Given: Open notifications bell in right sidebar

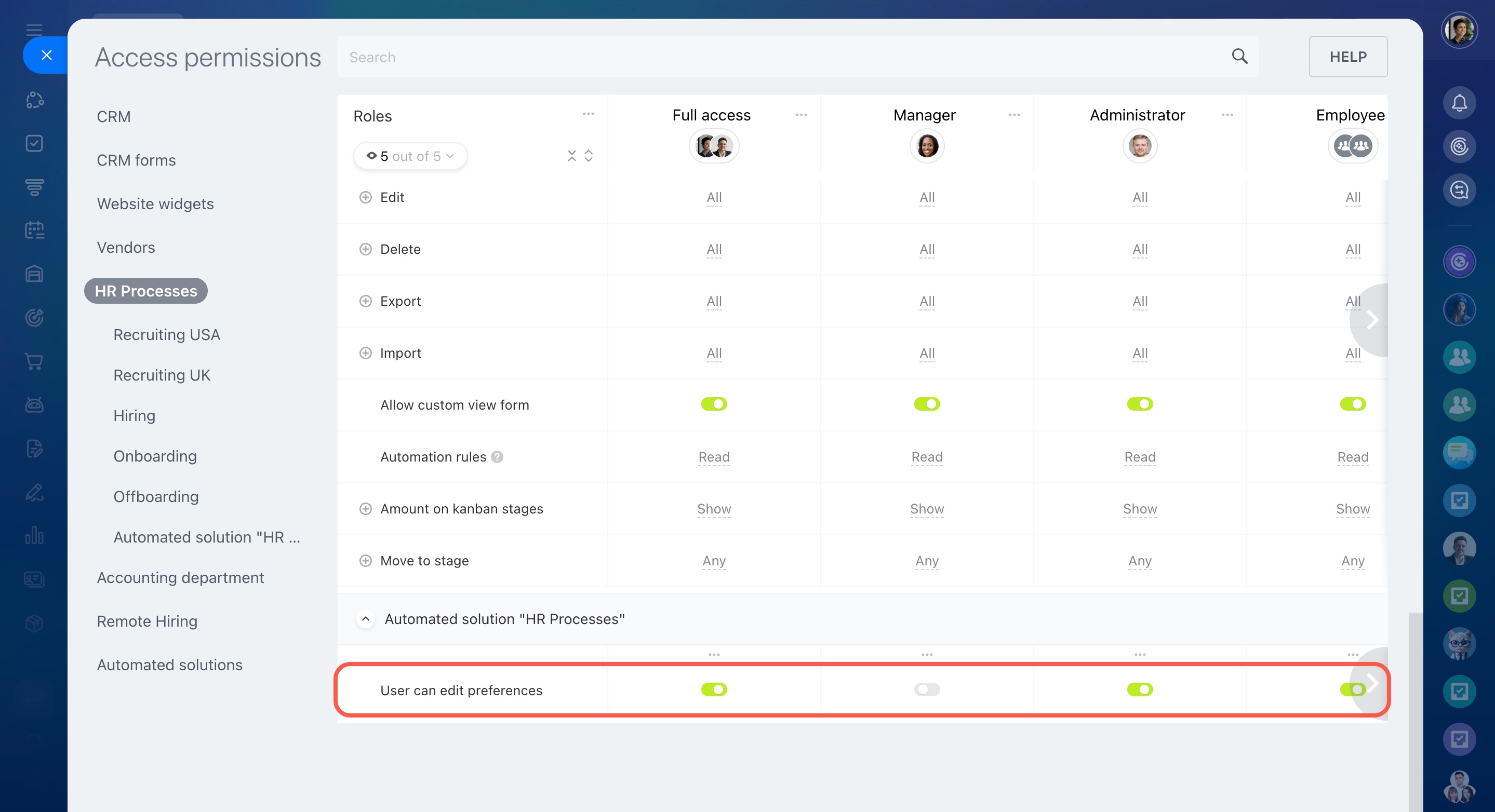Looking at the screenshot, I should click(1459, 103).
